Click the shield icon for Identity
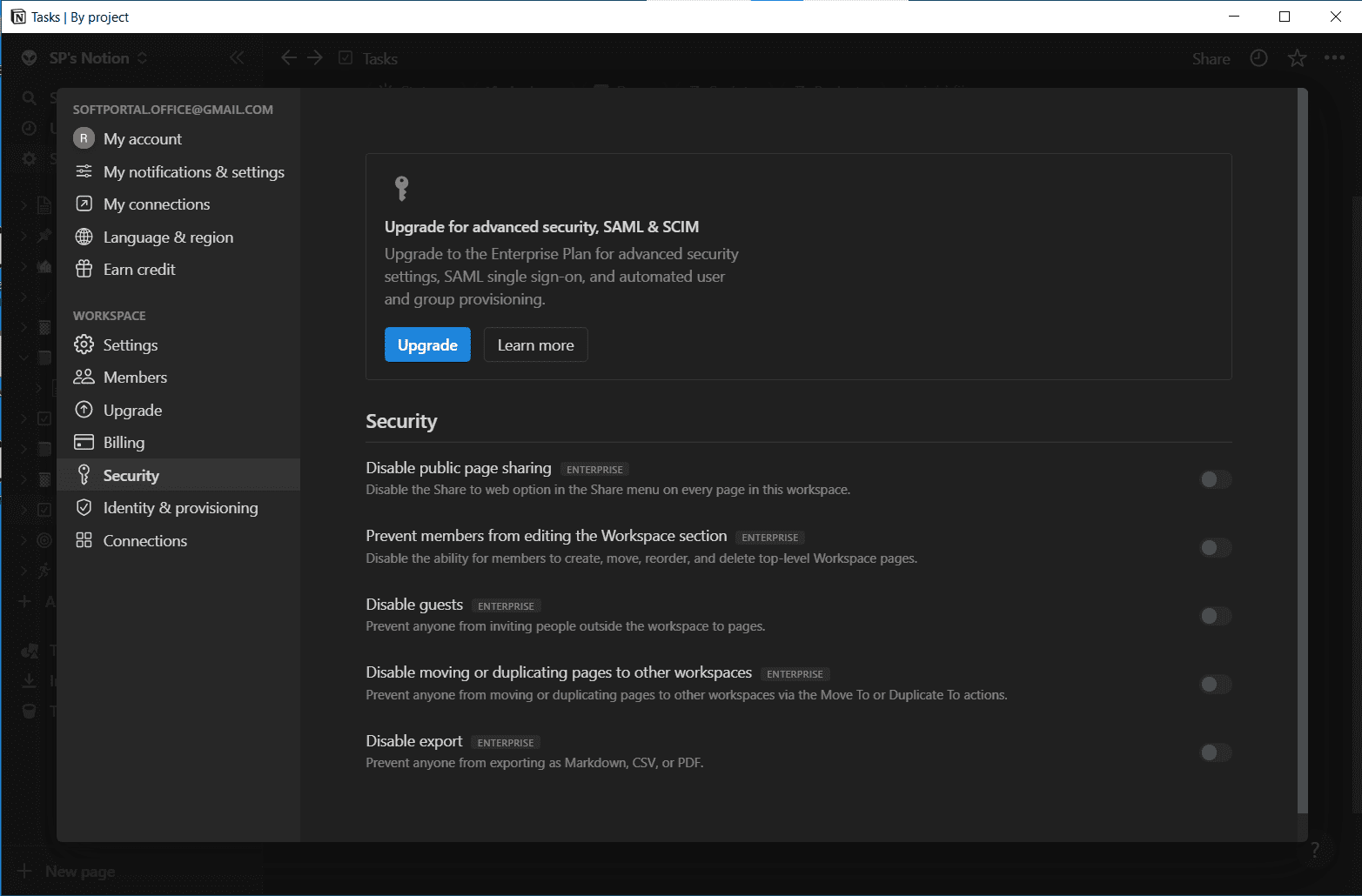The height and width of the screenshot is (896, 1362). [x=84, y=507]
